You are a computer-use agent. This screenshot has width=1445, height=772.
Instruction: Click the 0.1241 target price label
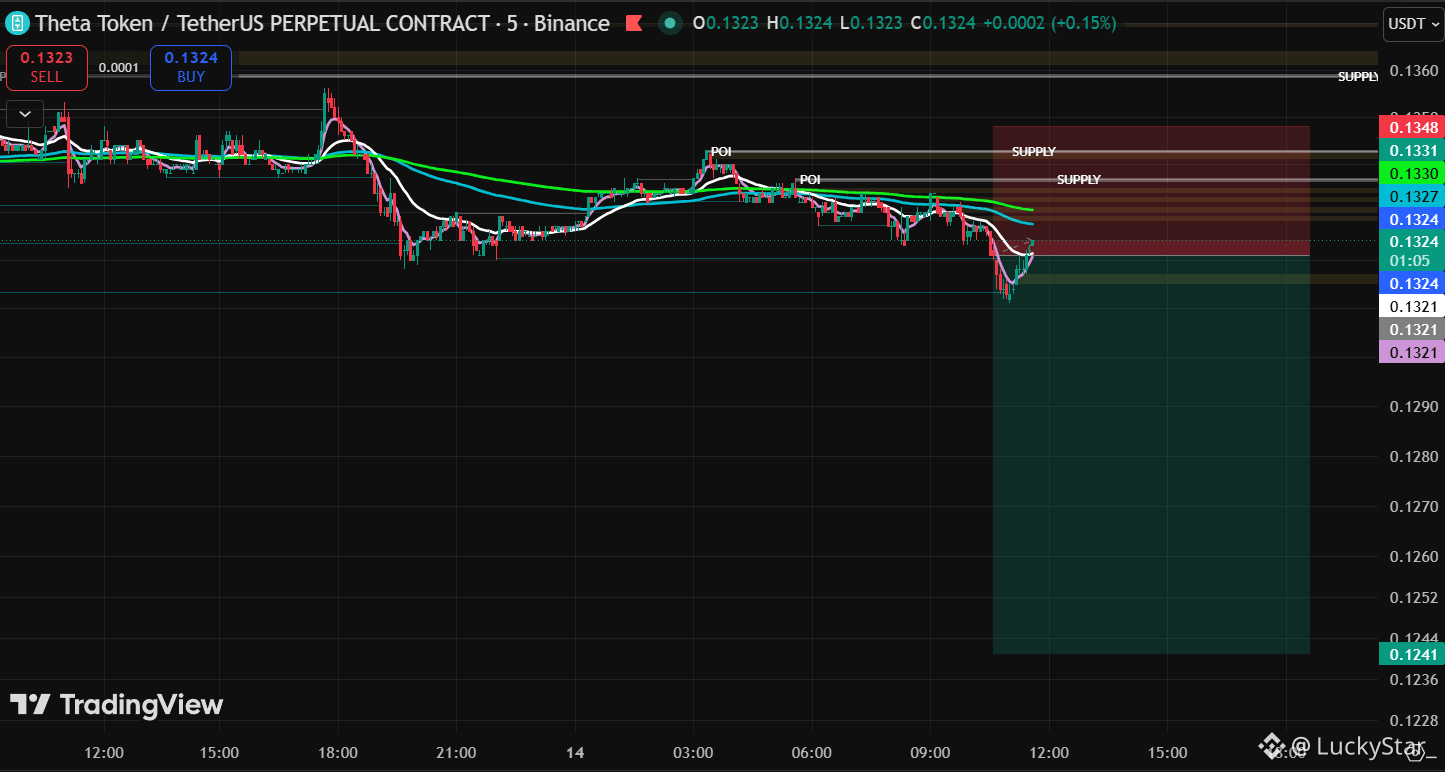[x=1411, y=654]
